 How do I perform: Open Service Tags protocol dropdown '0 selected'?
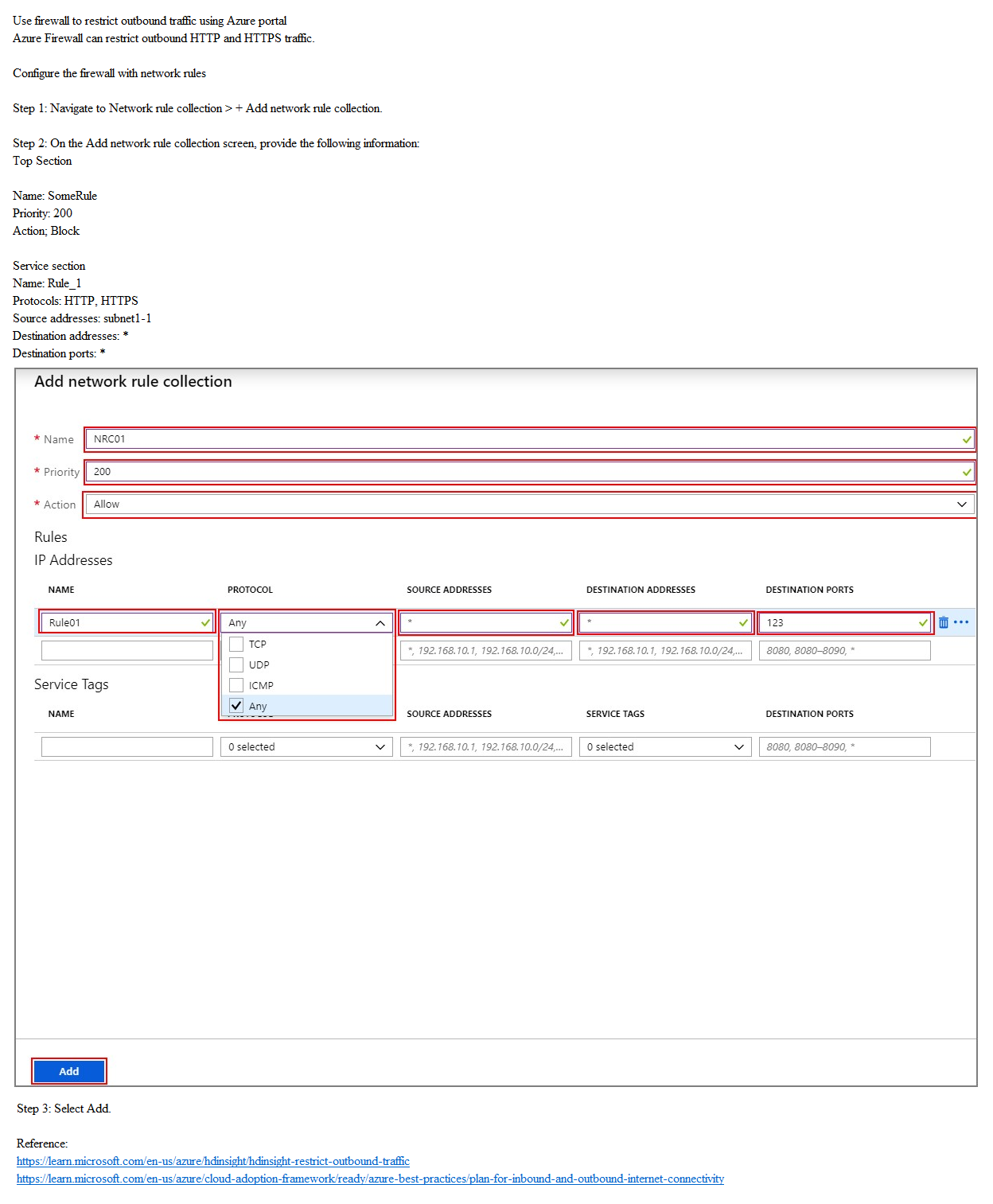[x=306, y=747]
